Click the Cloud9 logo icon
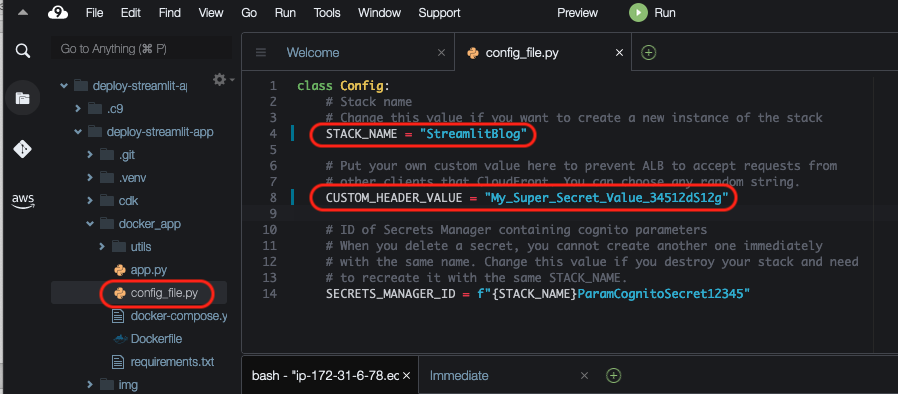 58,13
